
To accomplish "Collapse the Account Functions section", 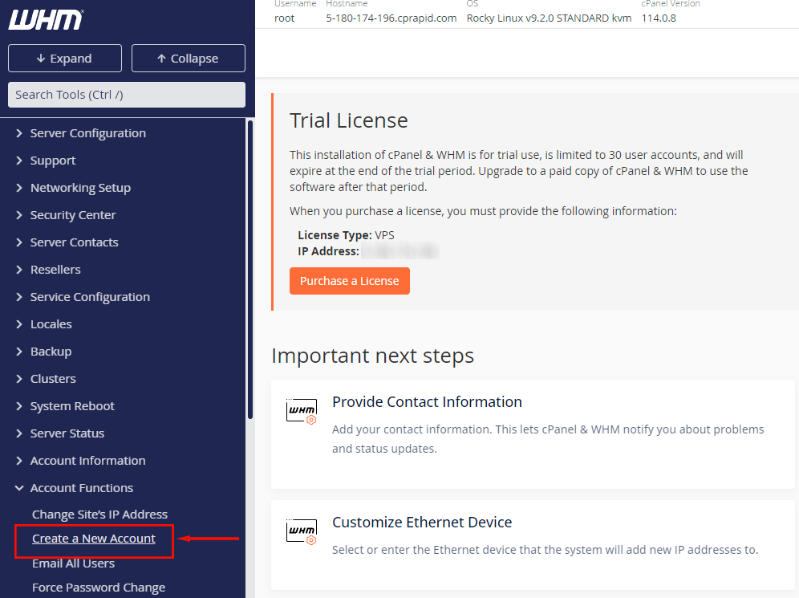I will tap(81, 488).
